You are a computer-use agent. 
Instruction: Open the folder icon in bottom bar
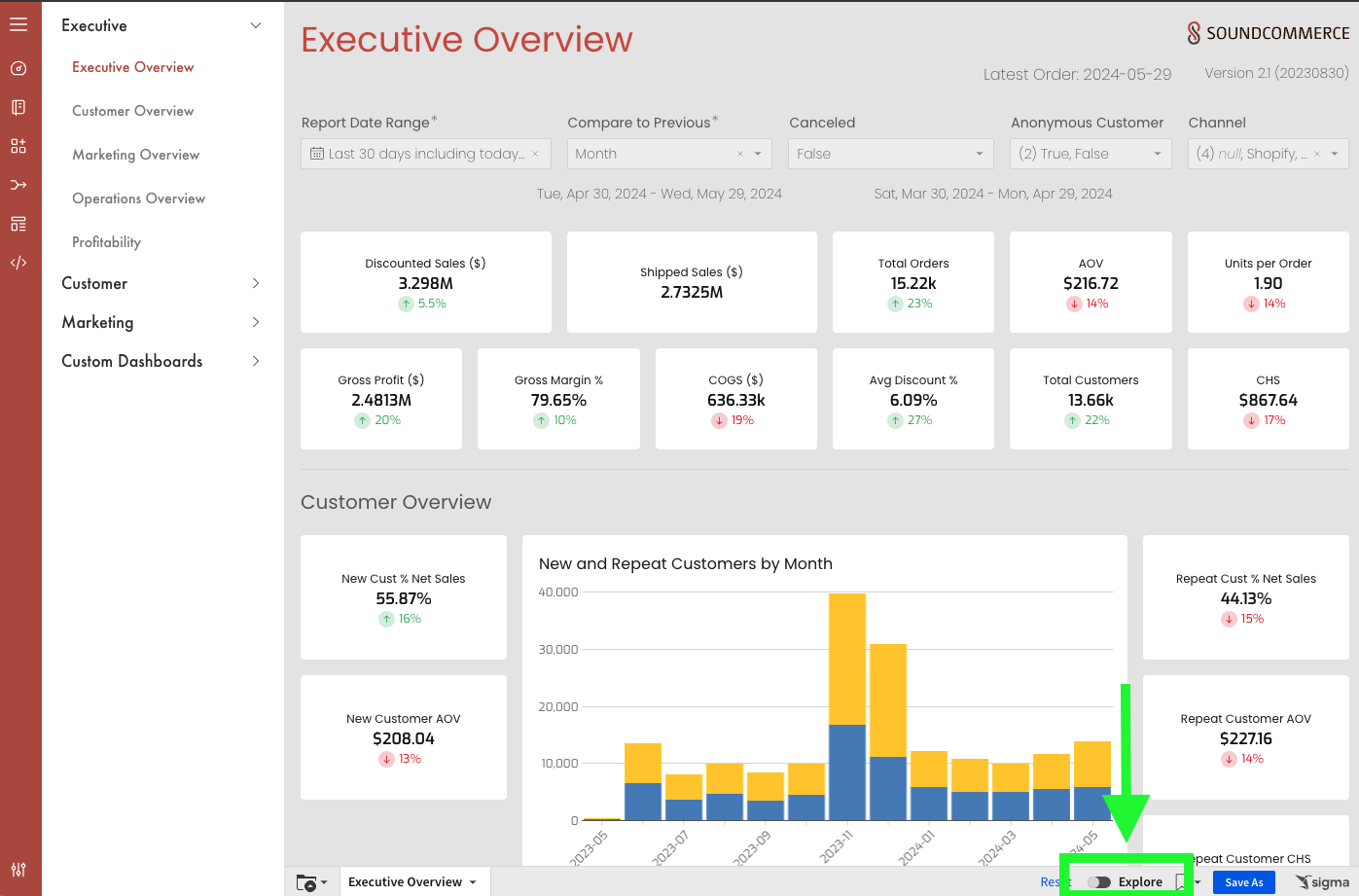311,882
